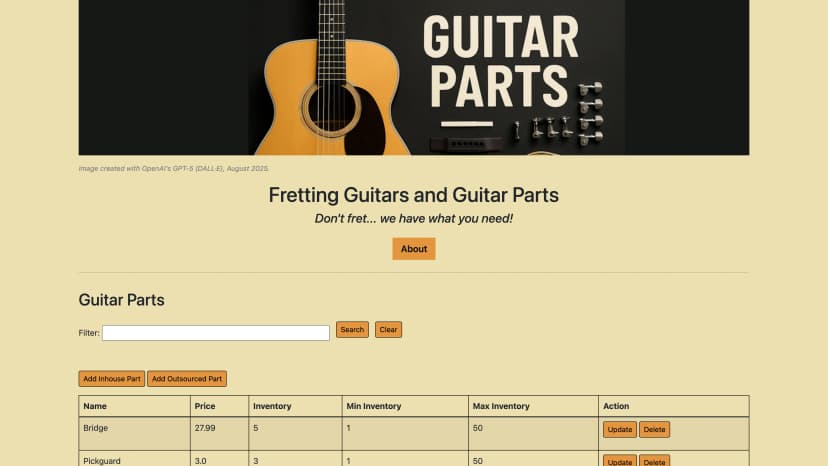
Task: Click the image credit caption text
Action: tap(174, 168)
